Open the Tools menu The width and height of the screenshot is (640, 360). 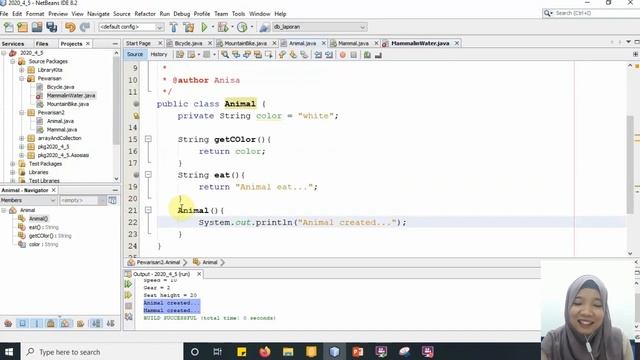tap(238, 14)
